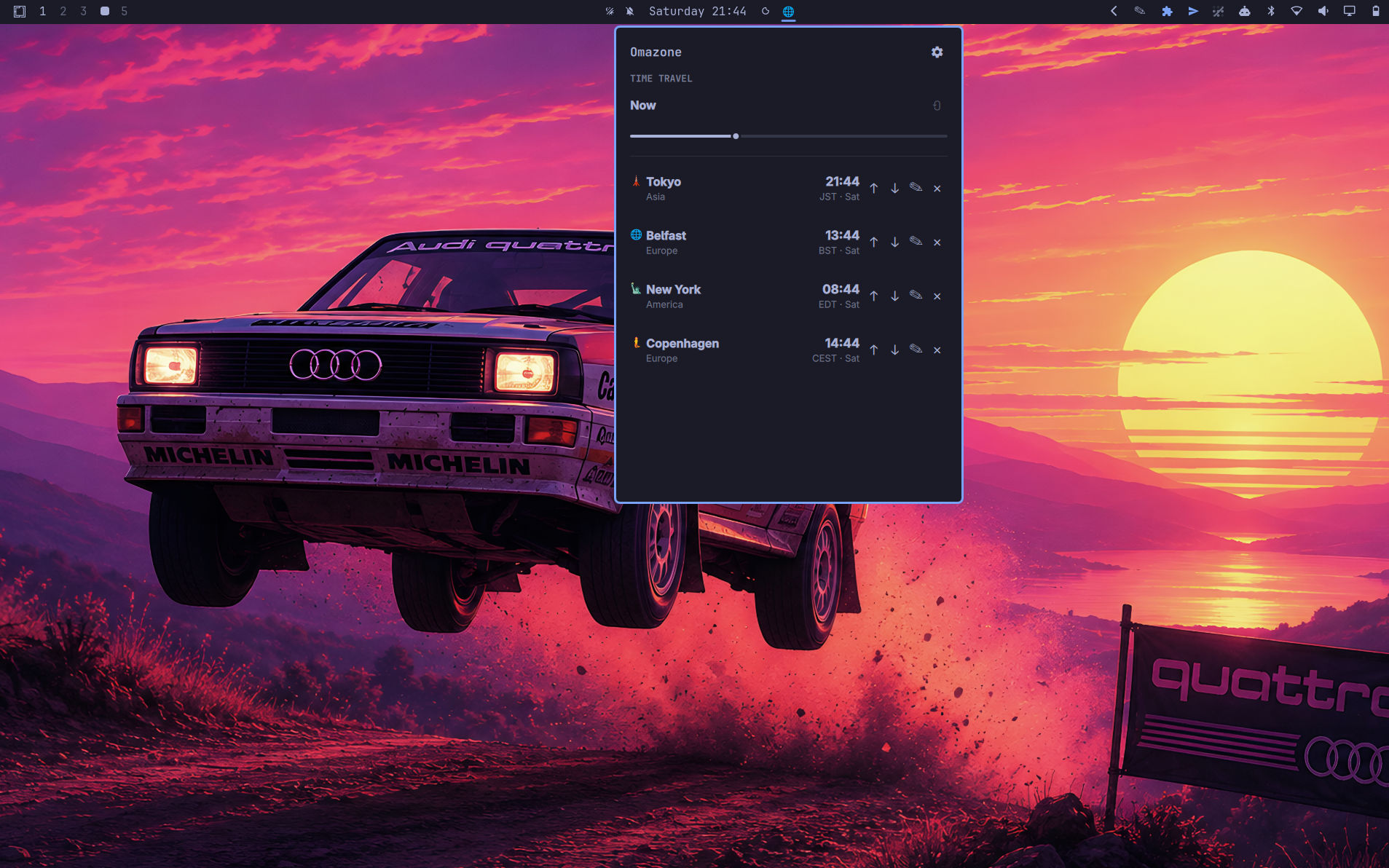Click the Tokyo city name
Viewport: 1389px width, 868px height.
[x=663, y=182]
